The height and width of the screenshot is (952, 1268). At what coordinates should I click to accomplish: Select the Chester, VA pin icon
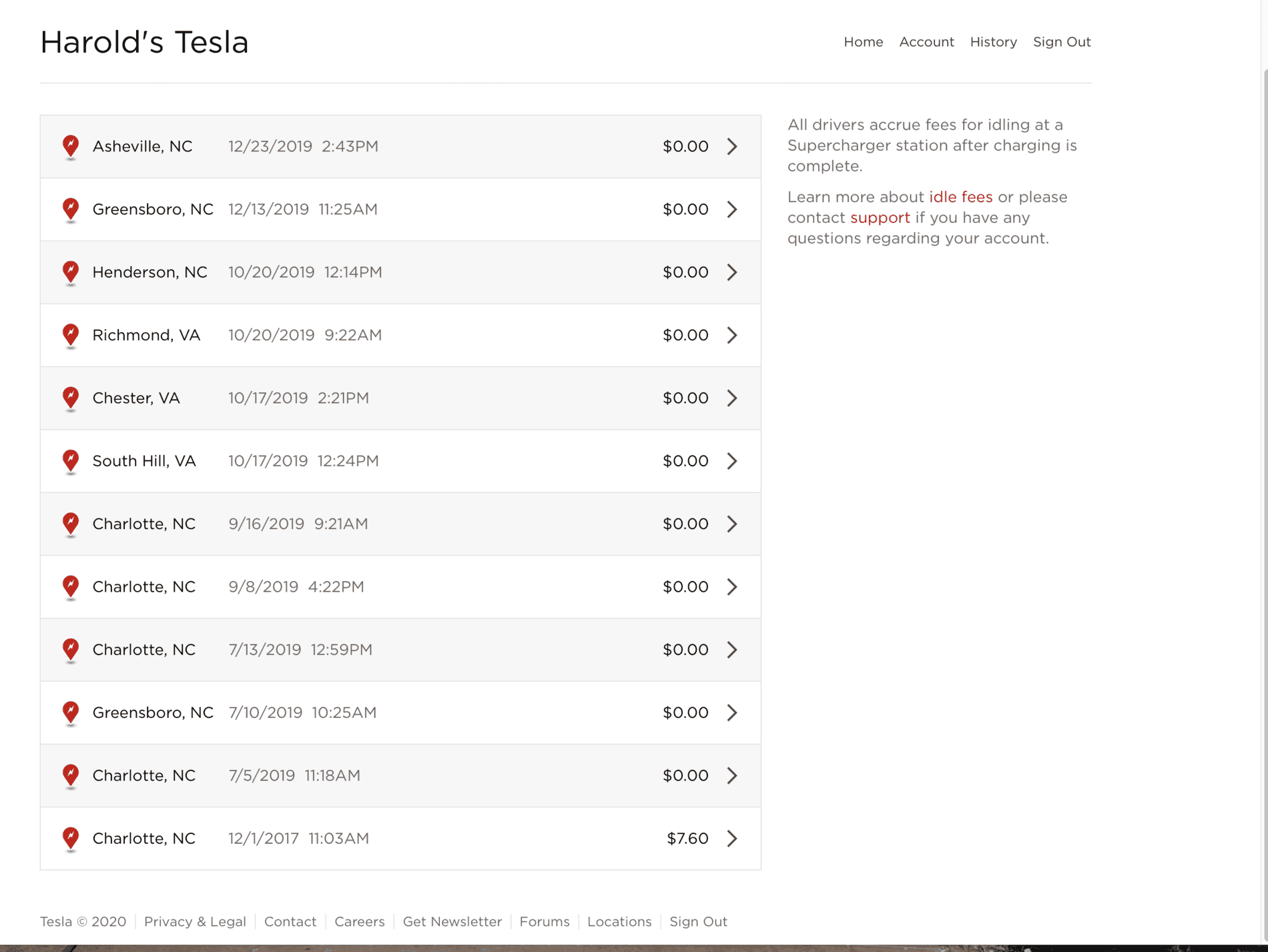point(70,398)
